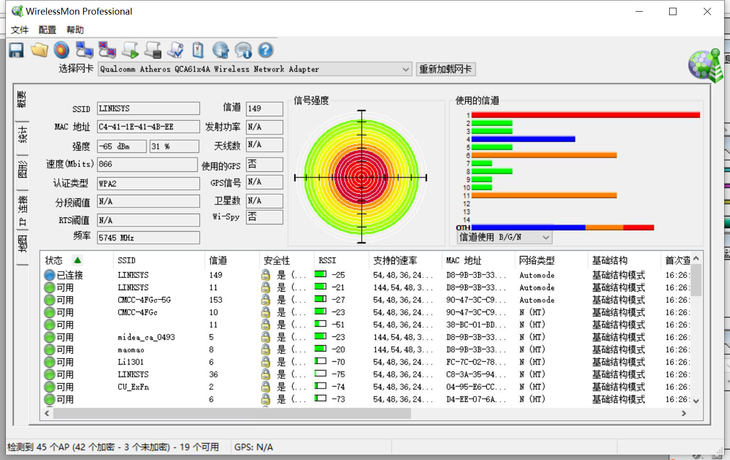Sort list by the 安全性 column header
Screen dimensions: 730x460
point(286,260)
